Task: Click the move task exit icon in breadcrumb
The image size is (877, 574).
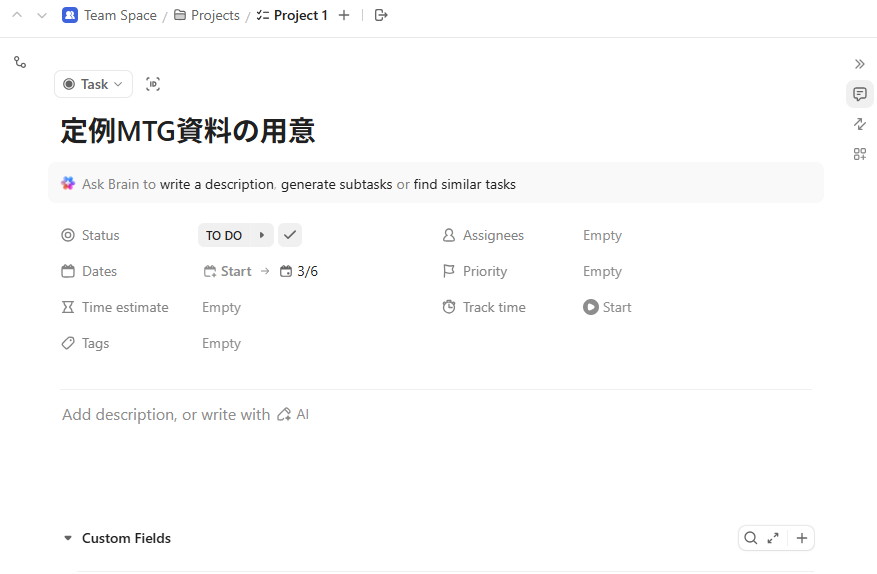Action: (381, 15)
